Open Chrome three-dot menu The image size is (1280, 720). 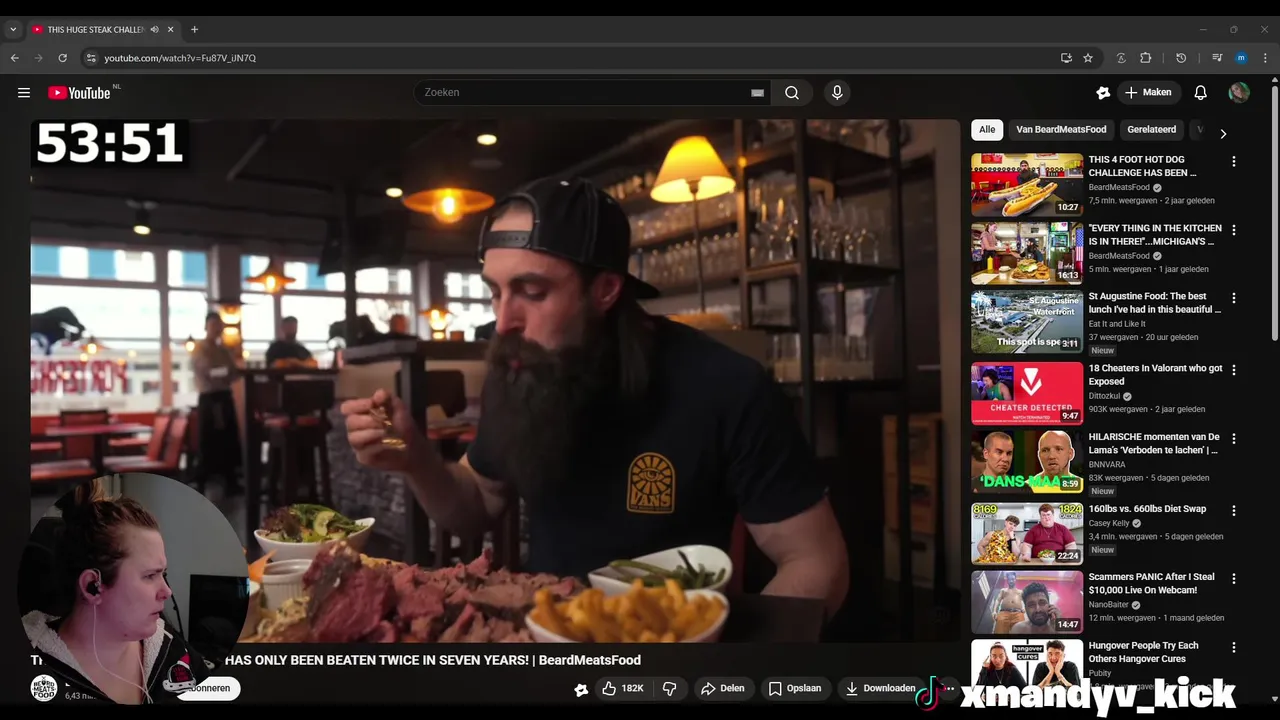(x=1265, y=58)
